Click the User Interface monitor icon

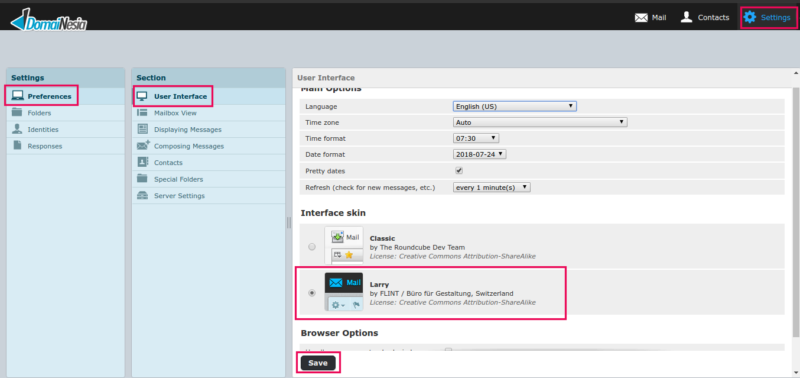(x=142, y=96)
